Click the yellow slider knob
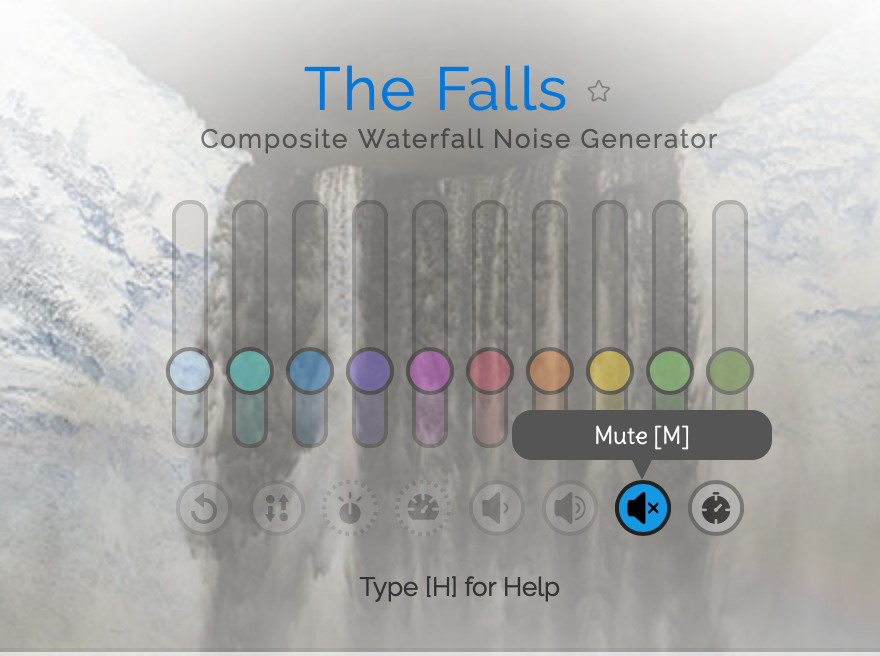Image resolution: width=880 pixels, height=656 pixels. [x=610, y=371]
